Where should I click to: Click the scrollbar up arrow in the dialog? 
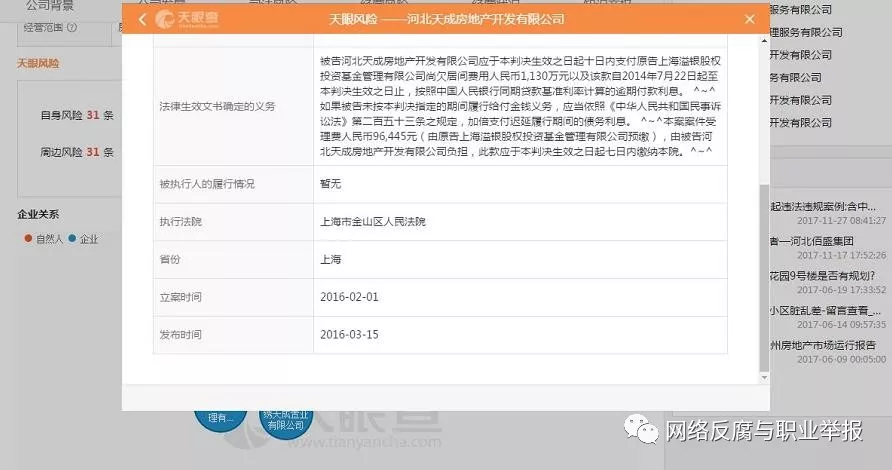tap(764, 40)
